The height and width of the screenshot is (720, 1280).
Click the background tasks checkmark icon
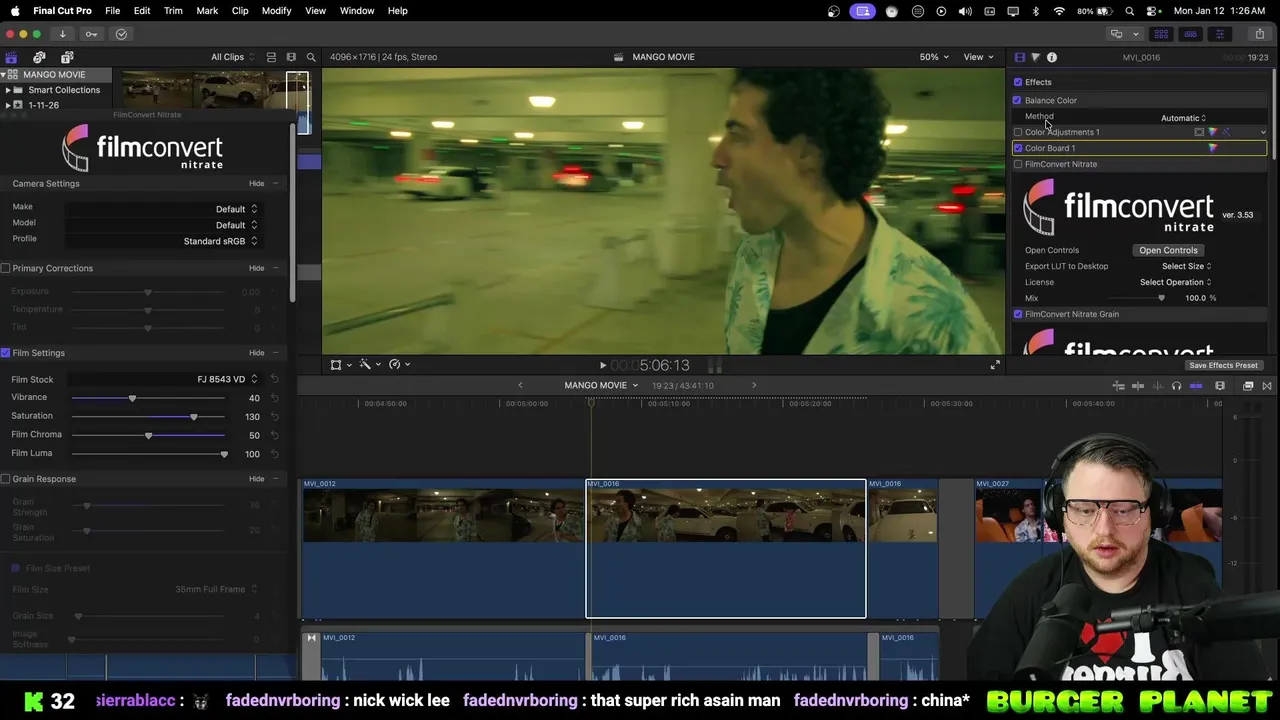[121, 34]
